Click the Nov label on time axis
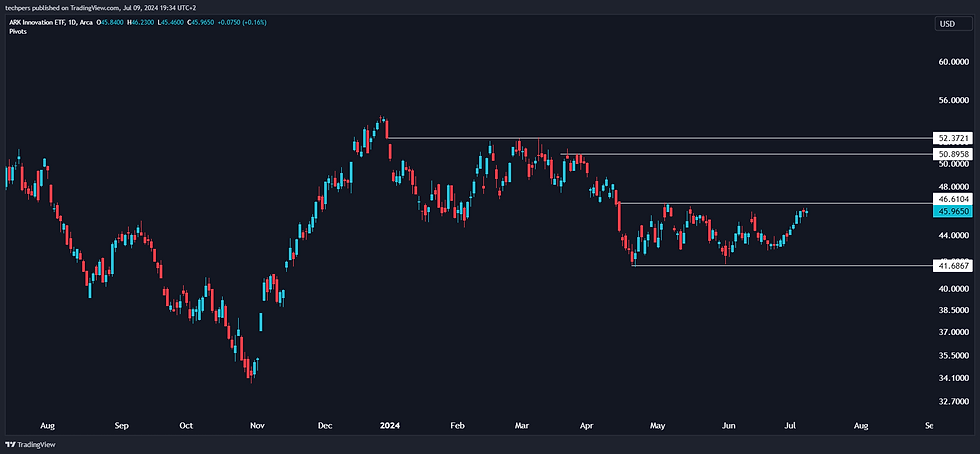The height and width of the screenshot is (454, 980). [x=258, y=426]
